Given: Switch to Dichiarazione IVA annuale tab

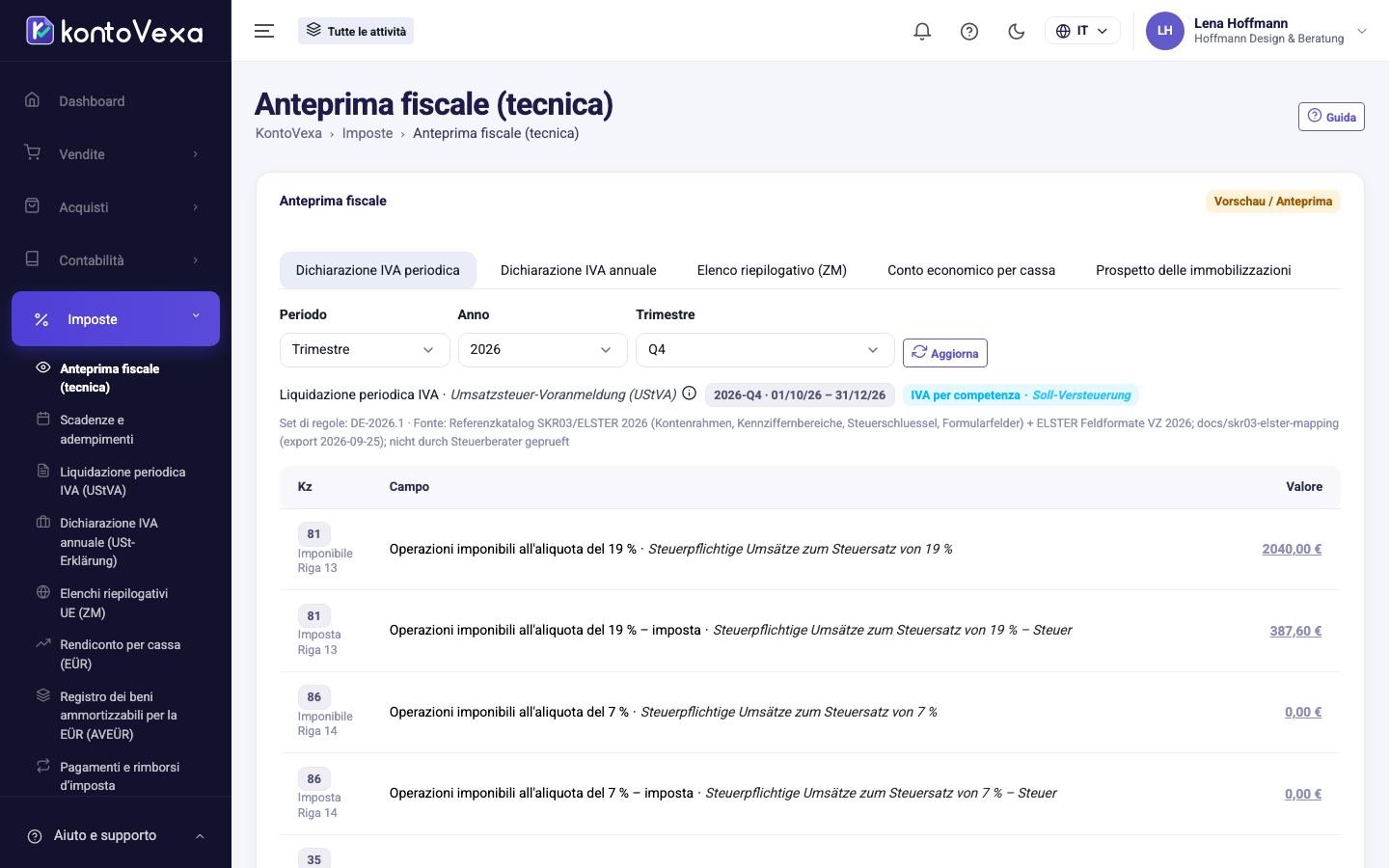Looking at the screenshot, I should [x=579, y=270].
